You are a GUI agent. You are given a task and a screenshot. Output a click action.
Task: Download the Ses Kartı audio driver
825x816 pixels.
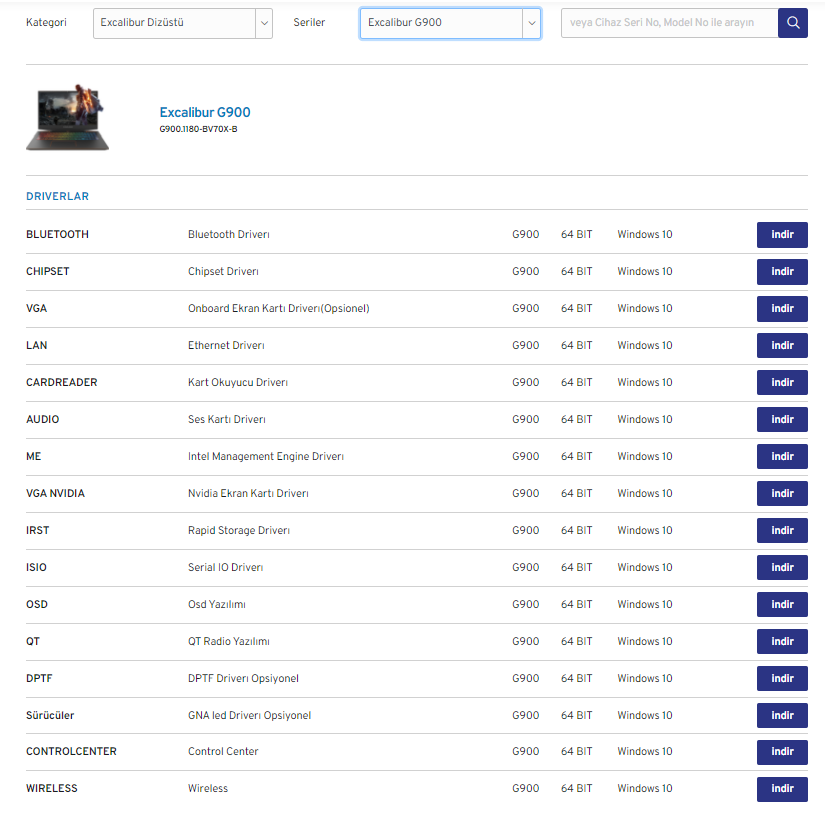coord(782,419)
